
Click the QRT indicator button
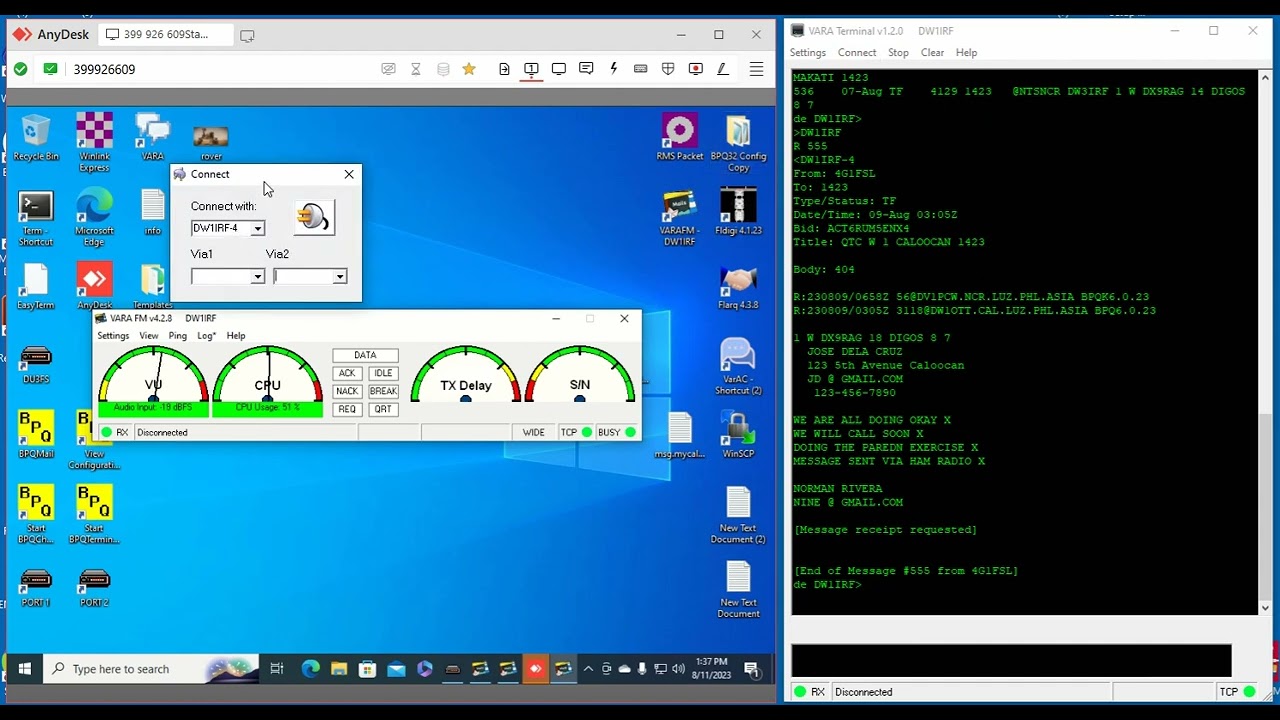[x=383, y=409]
